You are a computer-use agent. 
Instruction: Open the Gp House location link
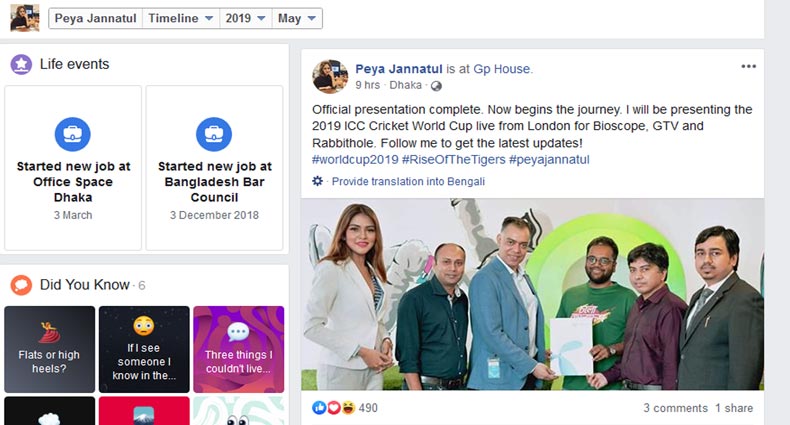pos(502,69)
